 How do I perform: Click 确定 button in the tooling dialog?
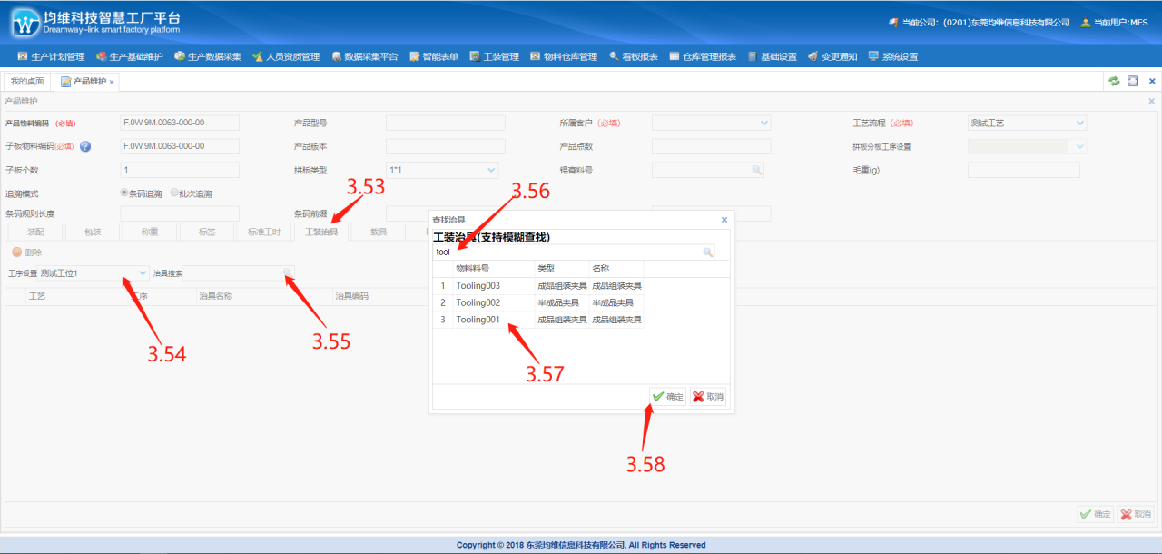pyautogui.click(x=667, y=397)
